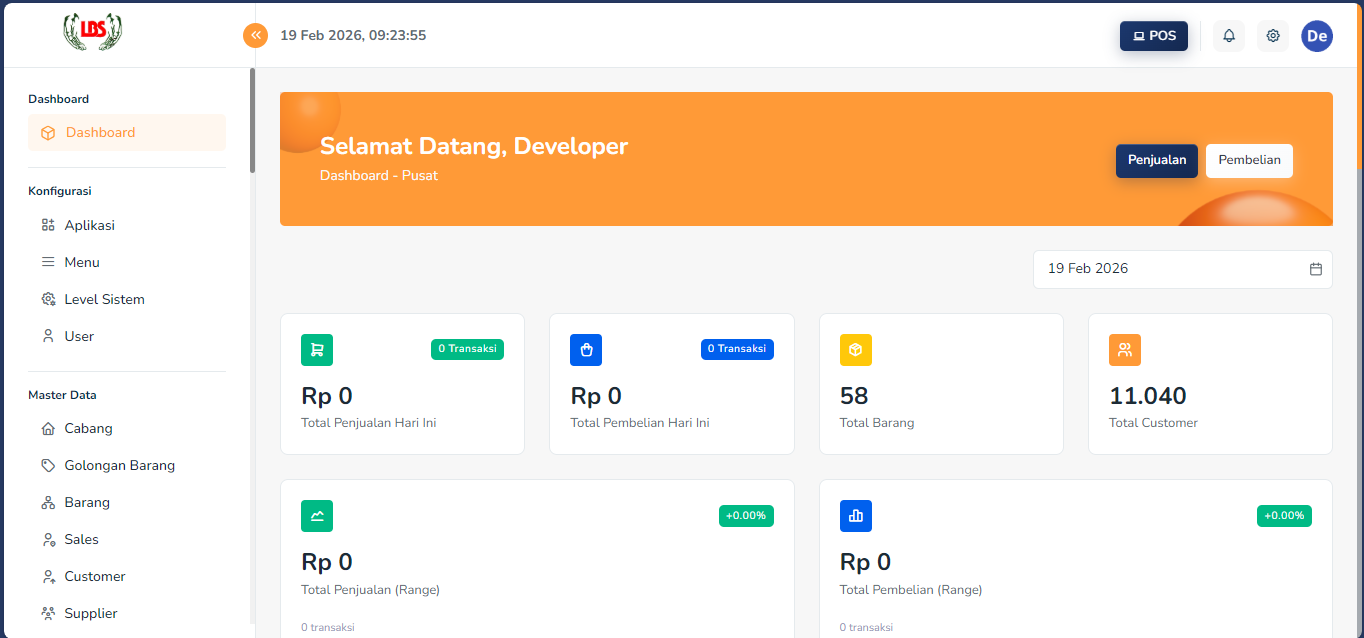This screenshot has width=1364, height=638.
Task: Click the Supplier group icon
Action: point(48,613)
